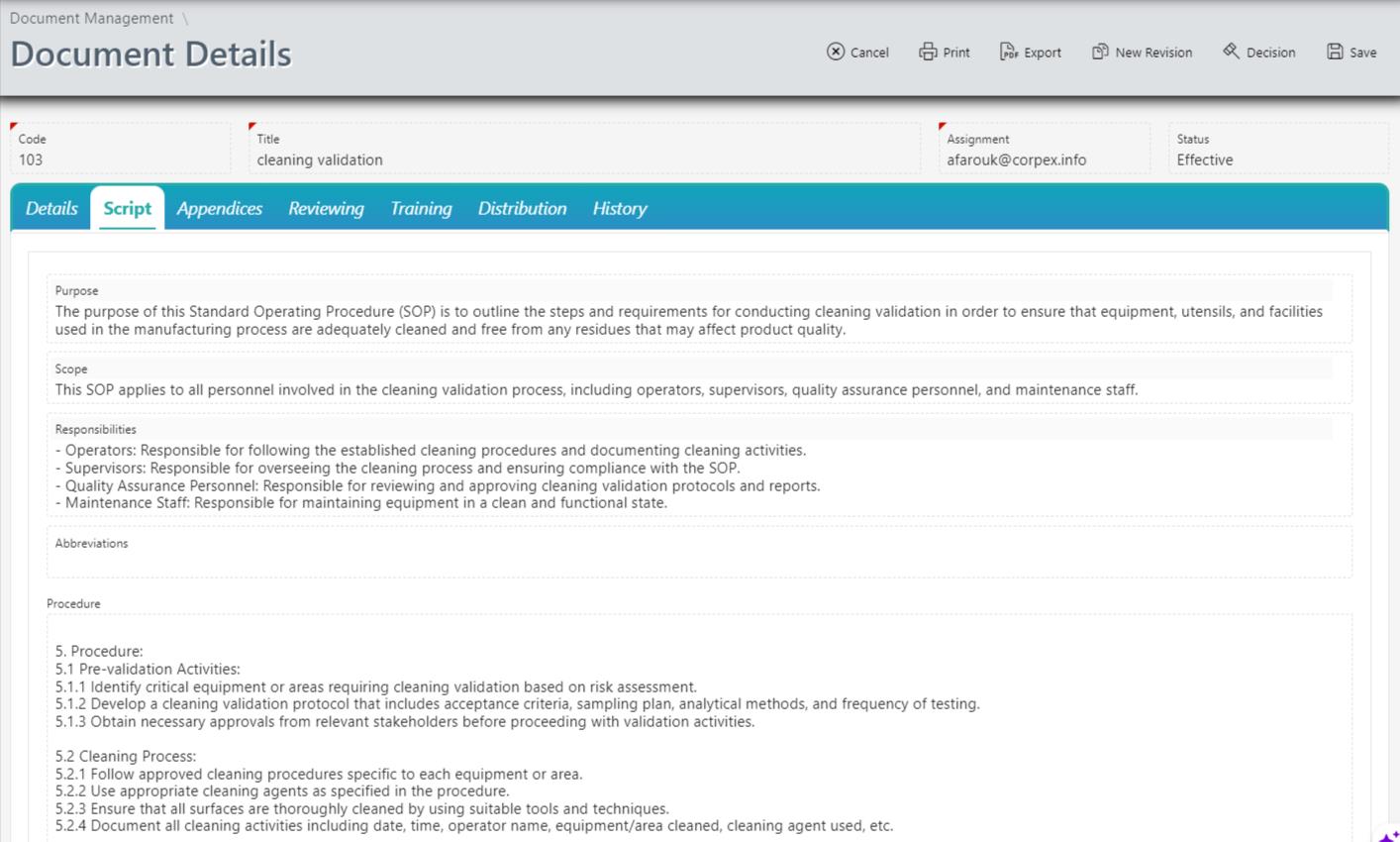Click line '5.2 Cleaning Process:'

pos(126,756)
